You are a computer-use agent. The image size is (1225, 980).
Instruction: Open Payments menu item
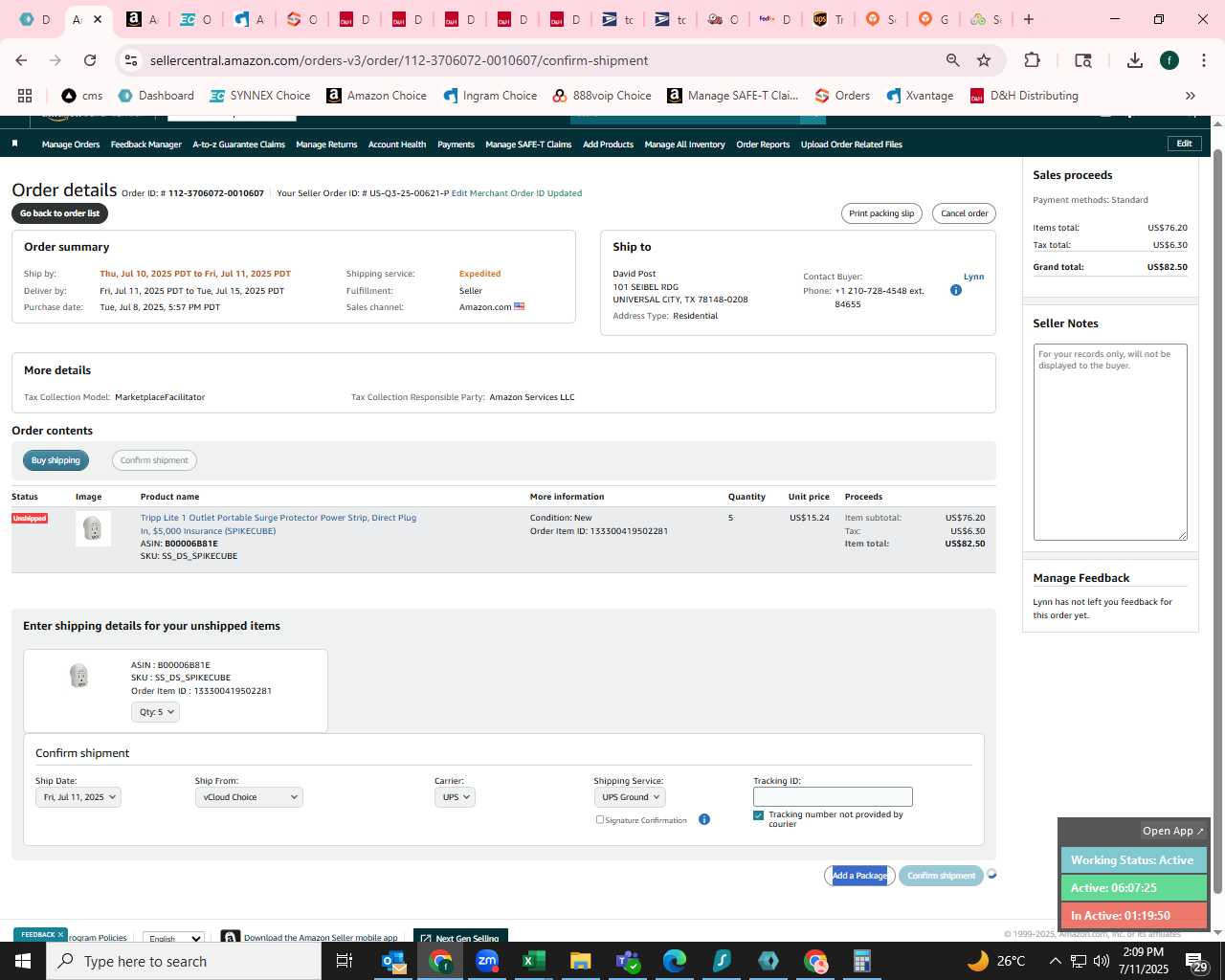click(456, 145)
